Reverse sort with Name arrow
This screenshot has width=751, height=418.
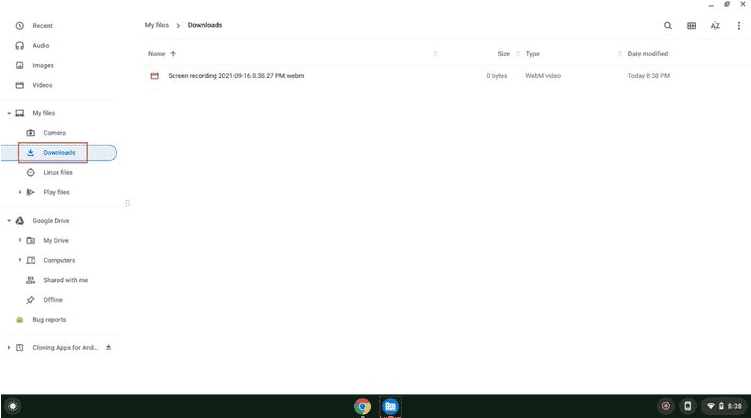[x=173, y=54]
